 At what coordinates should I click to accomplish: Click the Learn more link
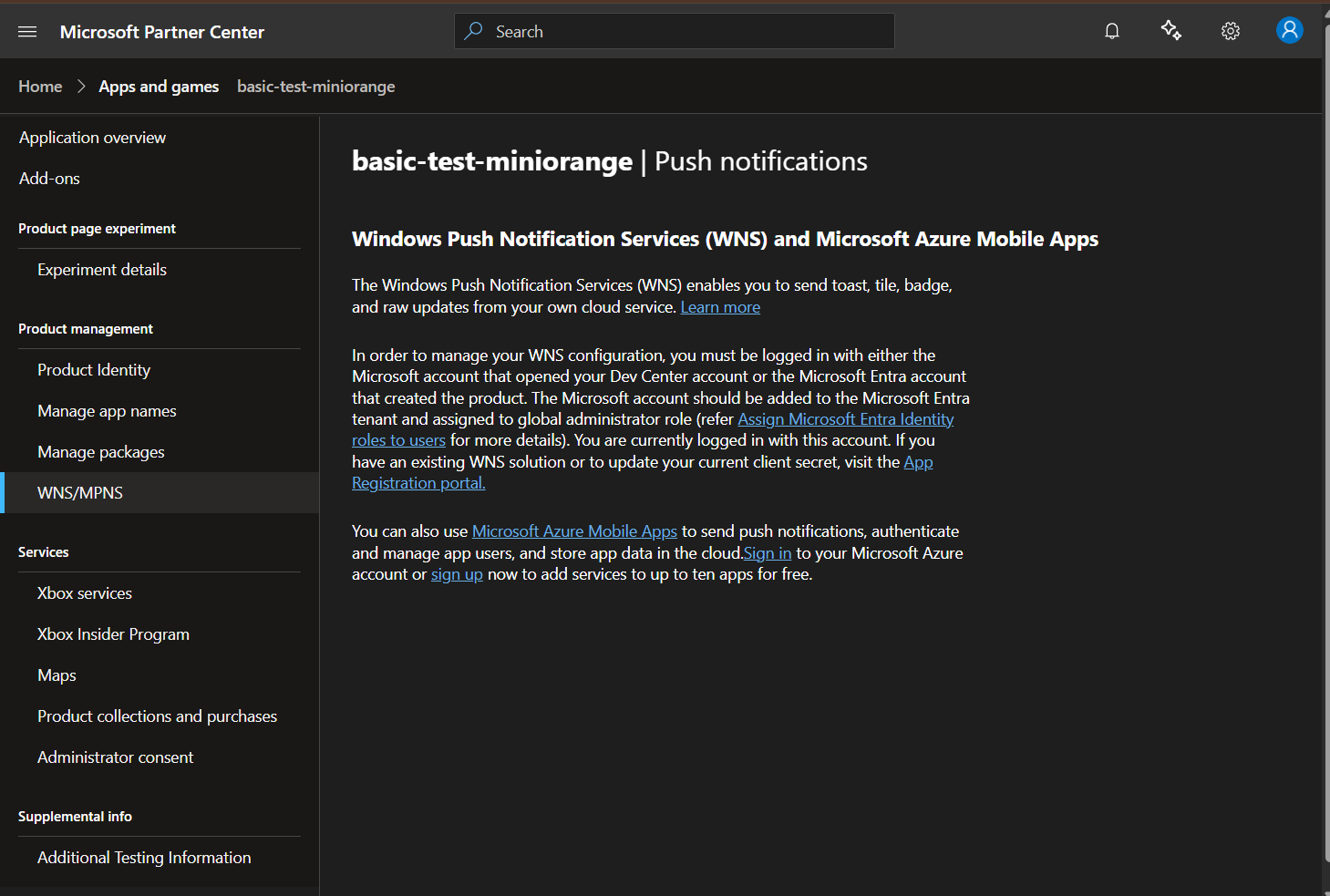click(x=720, y=306)
